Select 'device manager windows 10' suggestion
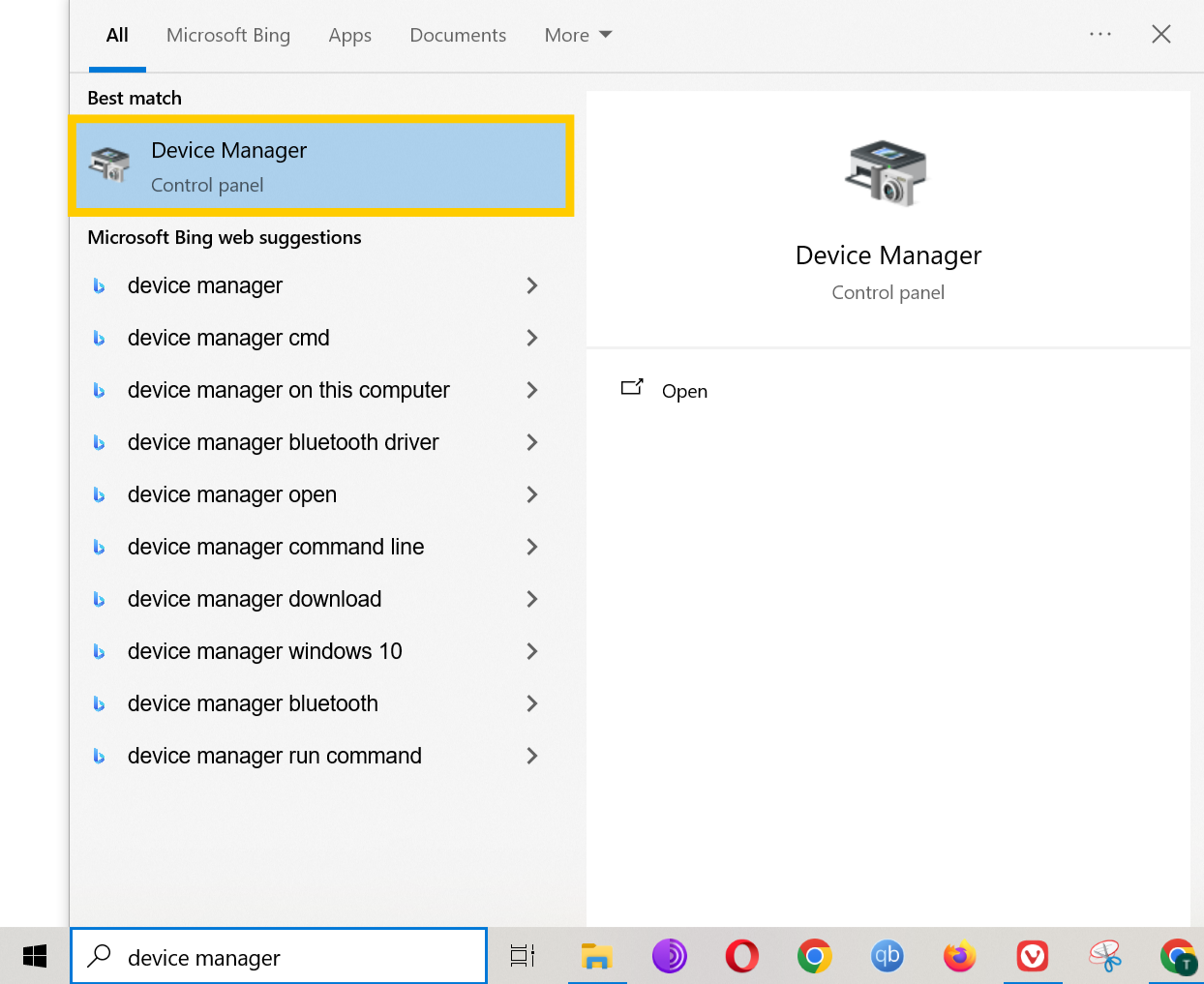The height and width of the screenshot is (984, 1204). click(265, 651)
